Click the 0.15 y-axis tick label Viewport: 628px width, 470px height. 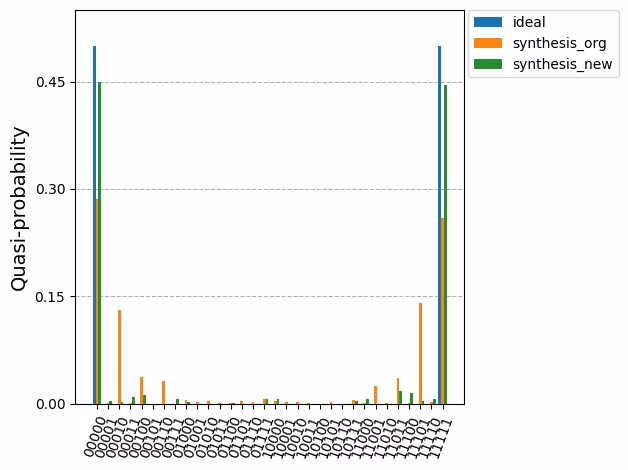coord(50,297)
